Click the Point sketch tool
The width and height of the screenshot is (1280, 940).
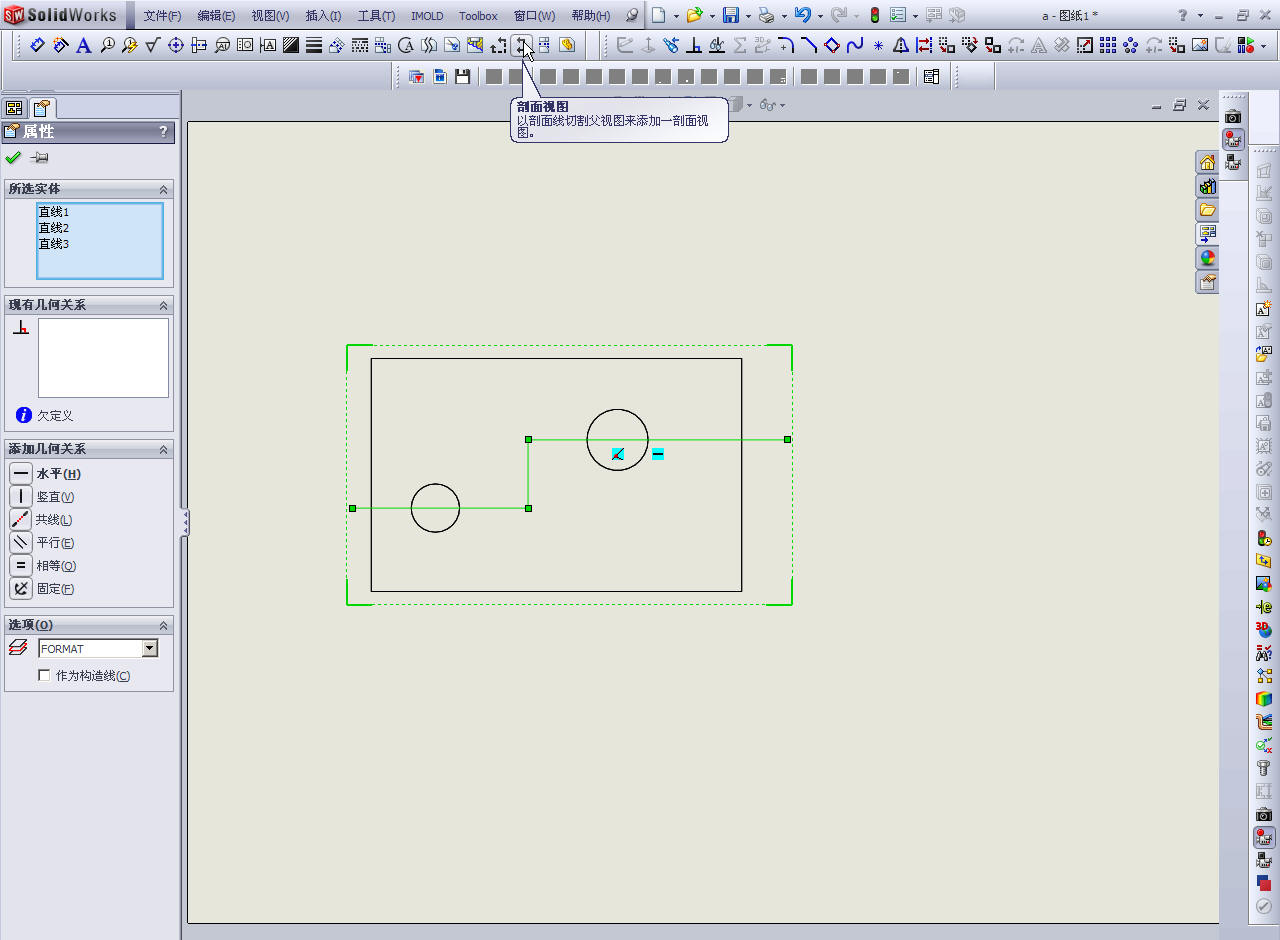(x=878, y=45)
